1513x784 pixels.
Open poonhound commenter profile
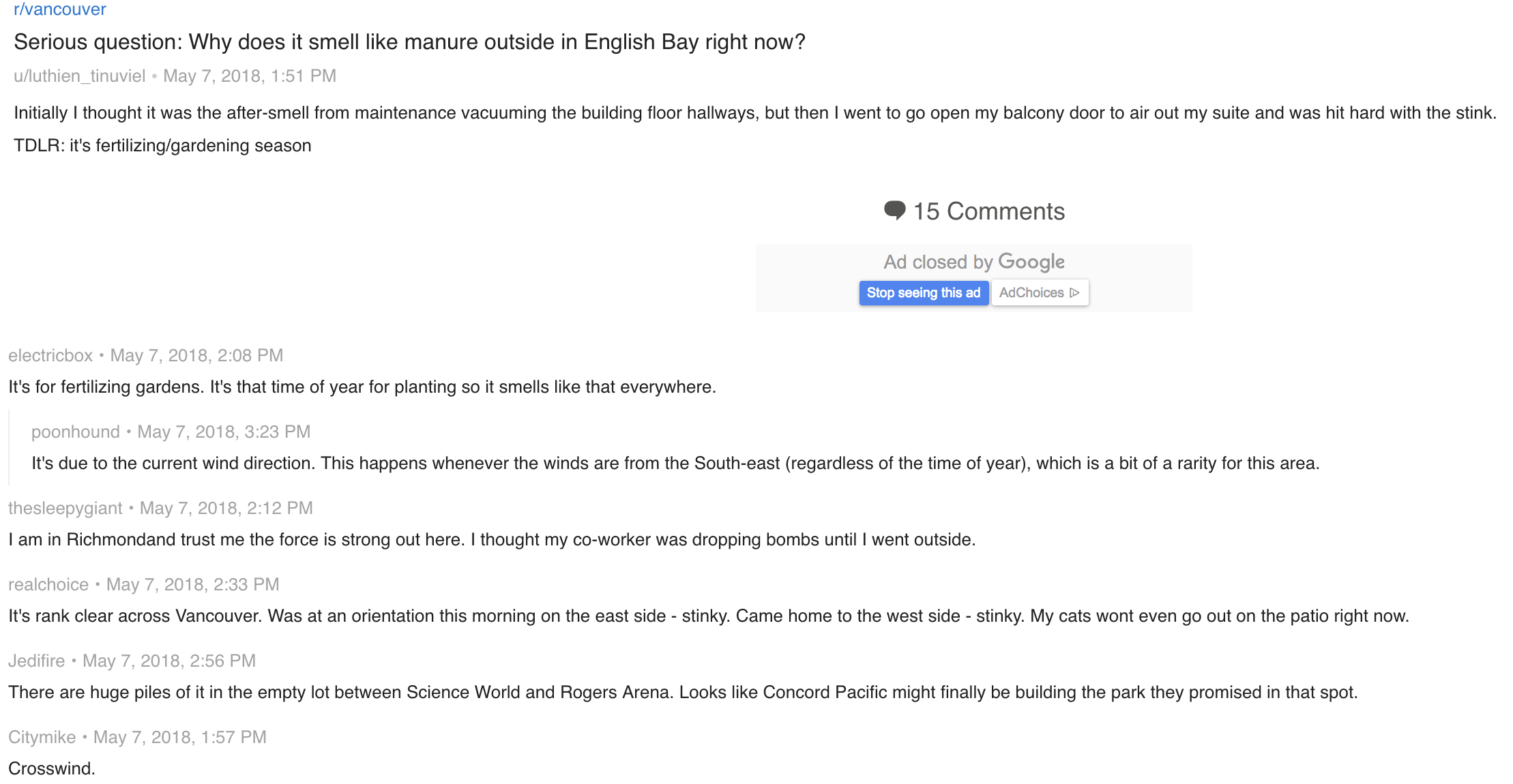pyautogui.click(x=76, y=432)
